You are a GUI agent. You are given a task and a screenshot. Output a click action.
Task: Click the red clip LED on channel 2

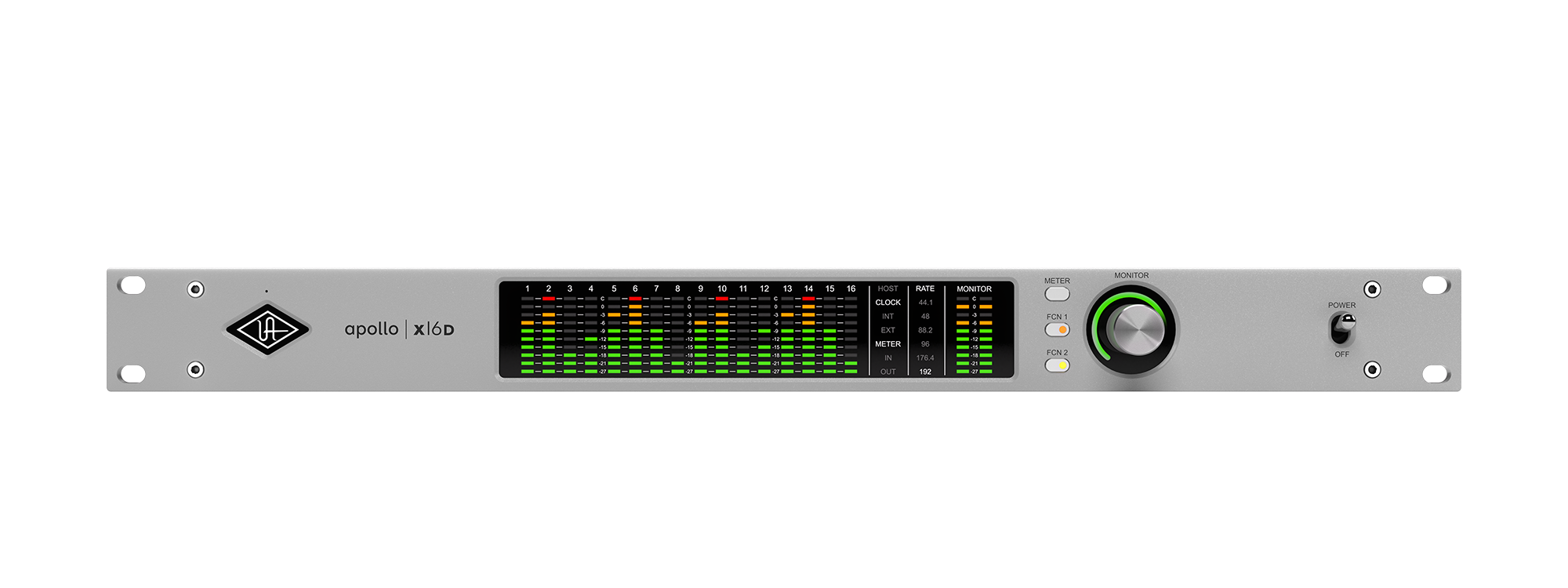point(549,299)
